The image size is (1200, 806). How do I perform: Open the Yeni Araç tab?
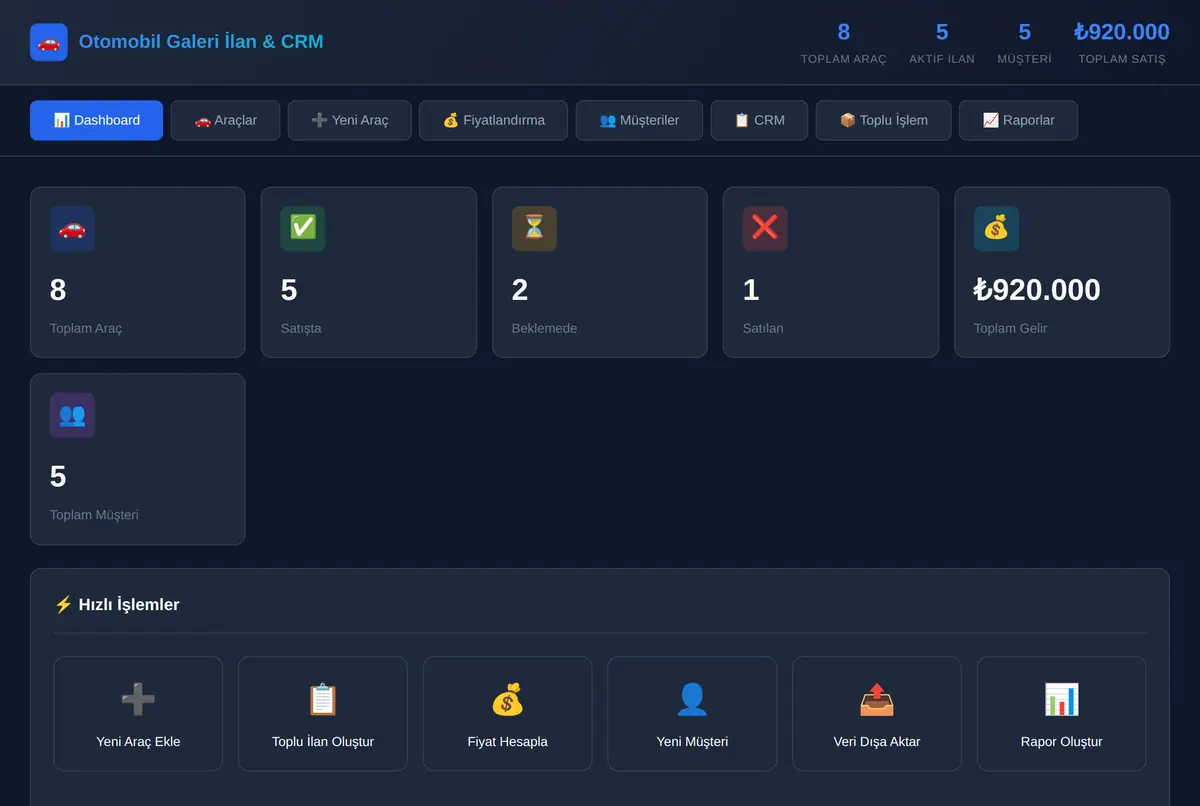(x=349, y=120)
